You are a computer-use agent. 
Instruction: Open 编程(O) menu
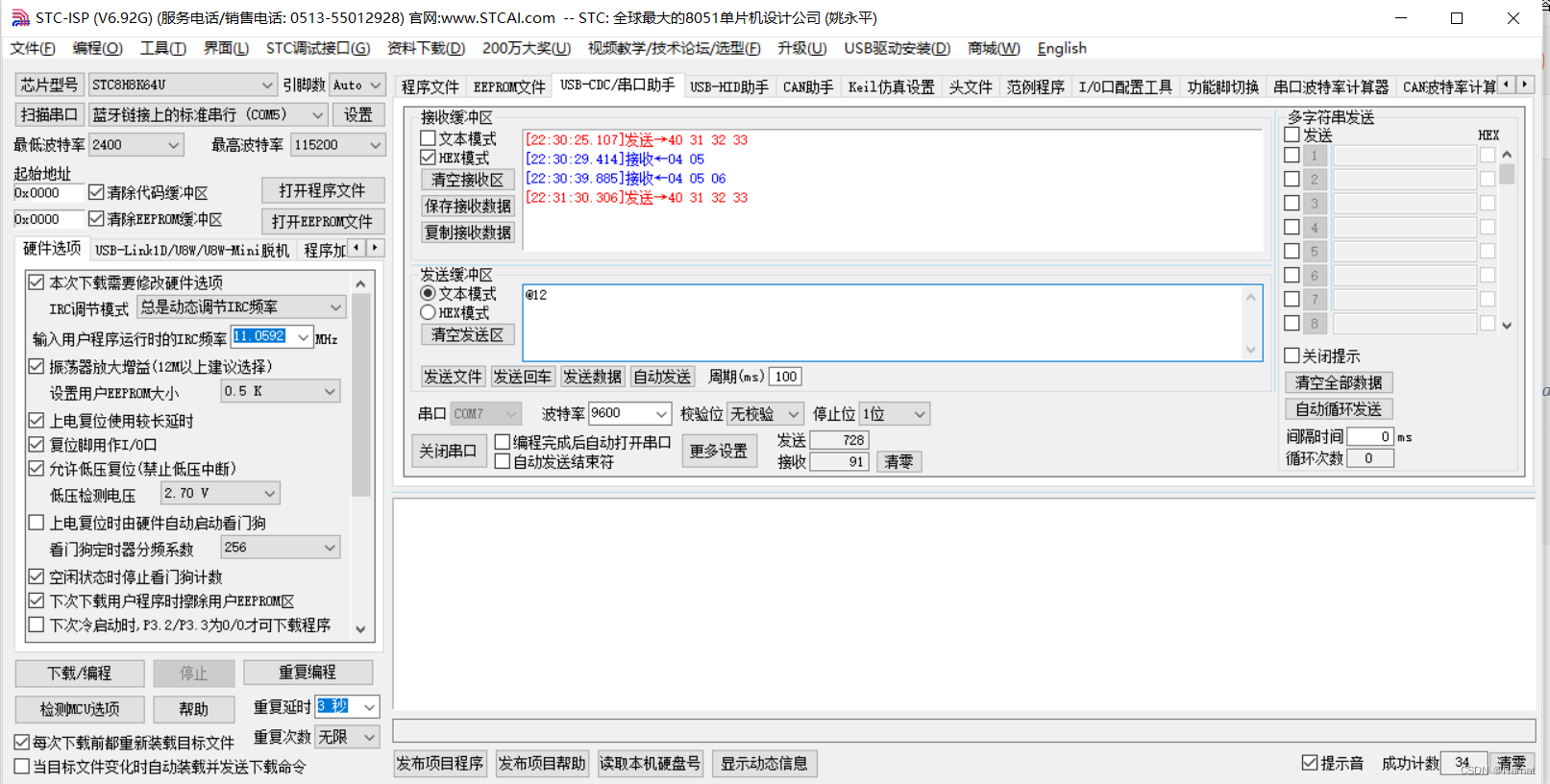[x=97, y=48]
